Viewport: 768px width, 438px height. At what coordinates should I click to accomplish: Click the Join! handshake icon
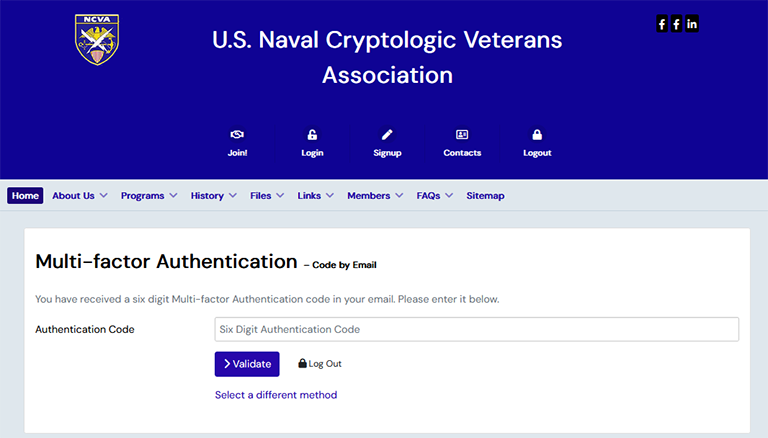(x=237, y=135)
